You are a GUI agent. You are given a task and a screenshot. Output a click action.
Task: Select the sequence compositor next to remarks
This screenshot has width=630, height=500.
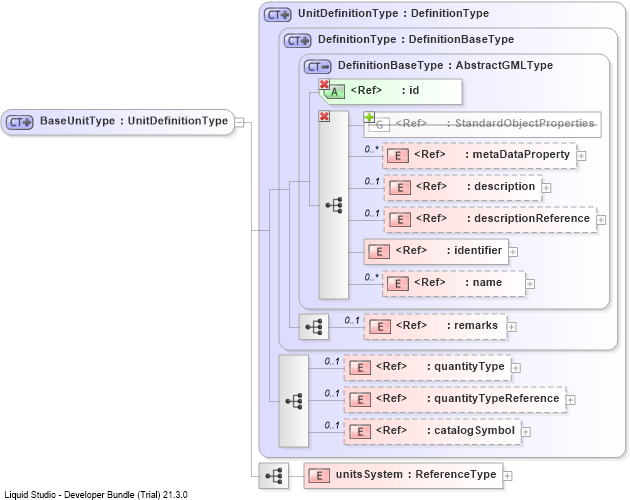coord(314,327)
